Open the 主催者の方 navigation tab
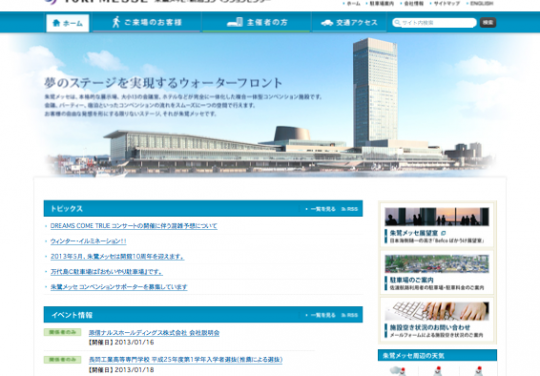Viewport: 540px width, 376px height. pyautogui.click(x=257, y=22)
